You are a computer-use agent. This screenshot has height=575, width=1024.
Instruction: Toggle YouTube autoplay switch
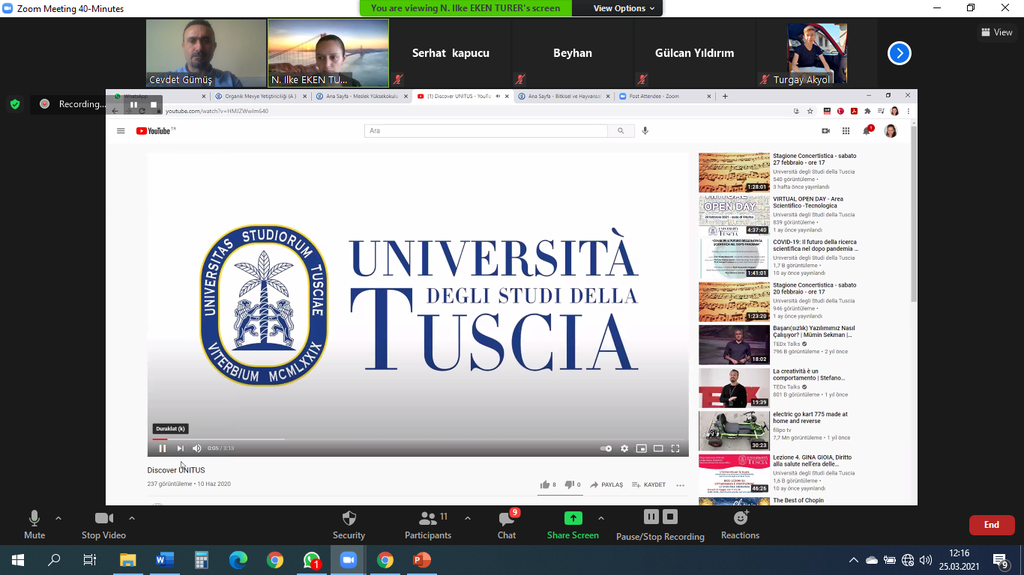tap(606, 448)
